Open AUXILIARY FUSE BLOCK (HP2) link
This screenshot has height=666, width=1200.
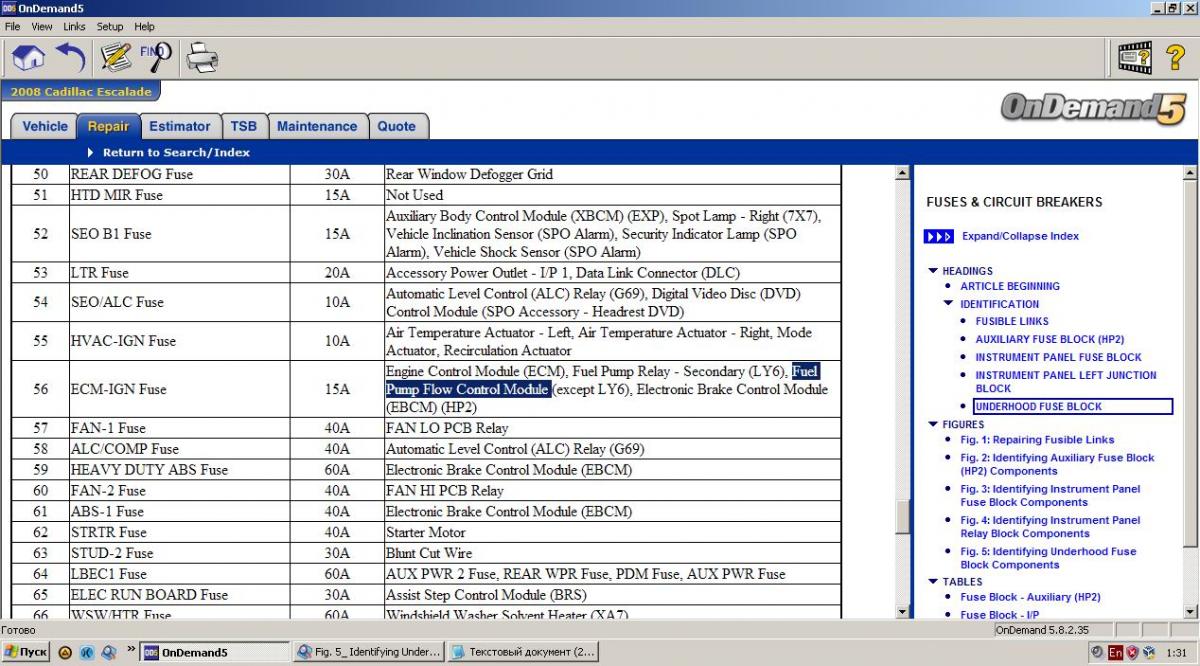click(1050, 340)
